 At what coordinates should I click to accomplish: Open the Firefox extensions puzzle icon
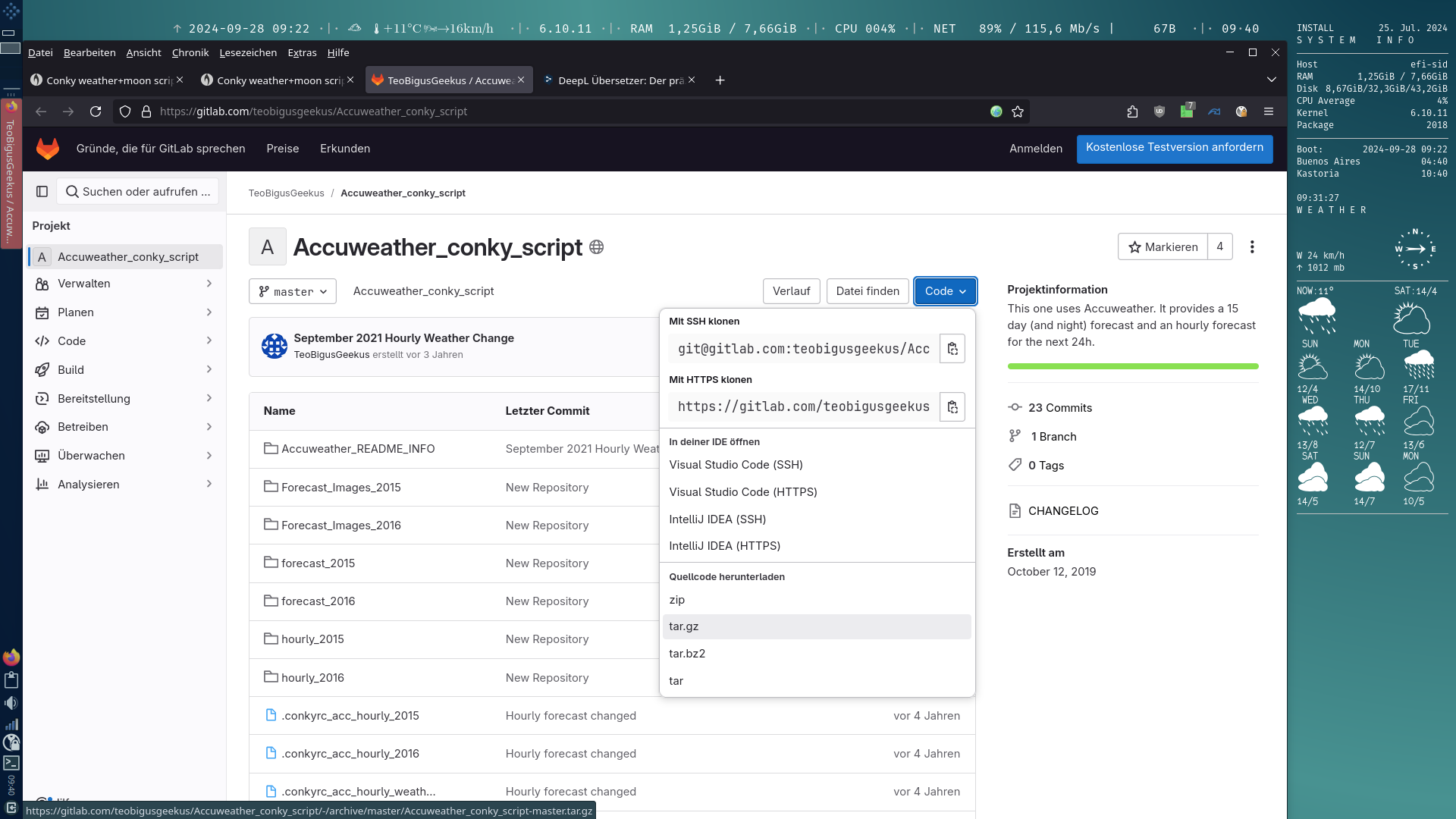(1132, 111)
